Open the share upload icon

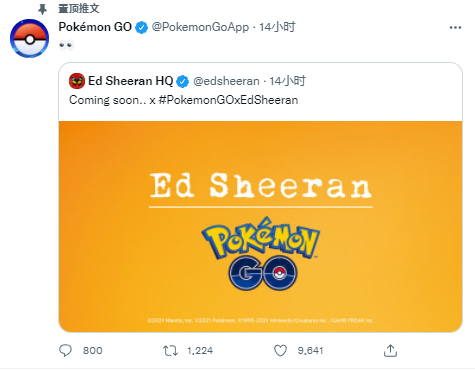click(390, 351)
